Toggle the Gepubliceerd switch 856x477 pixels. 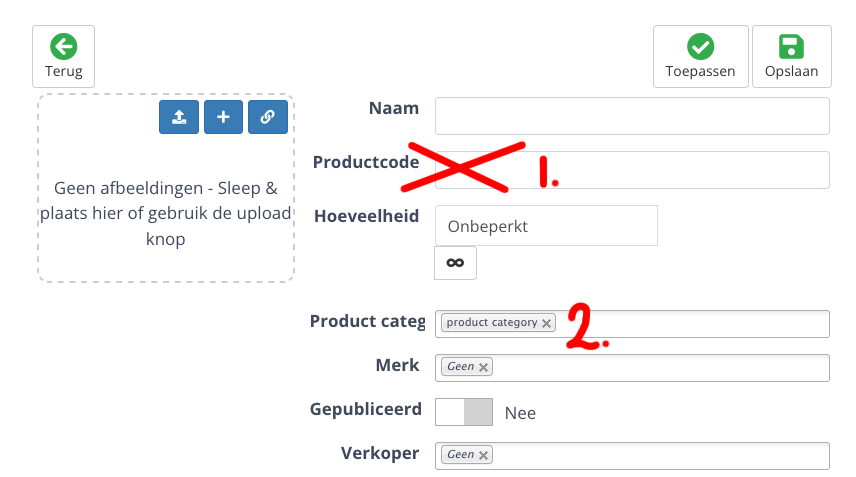(x=464, y=412)
